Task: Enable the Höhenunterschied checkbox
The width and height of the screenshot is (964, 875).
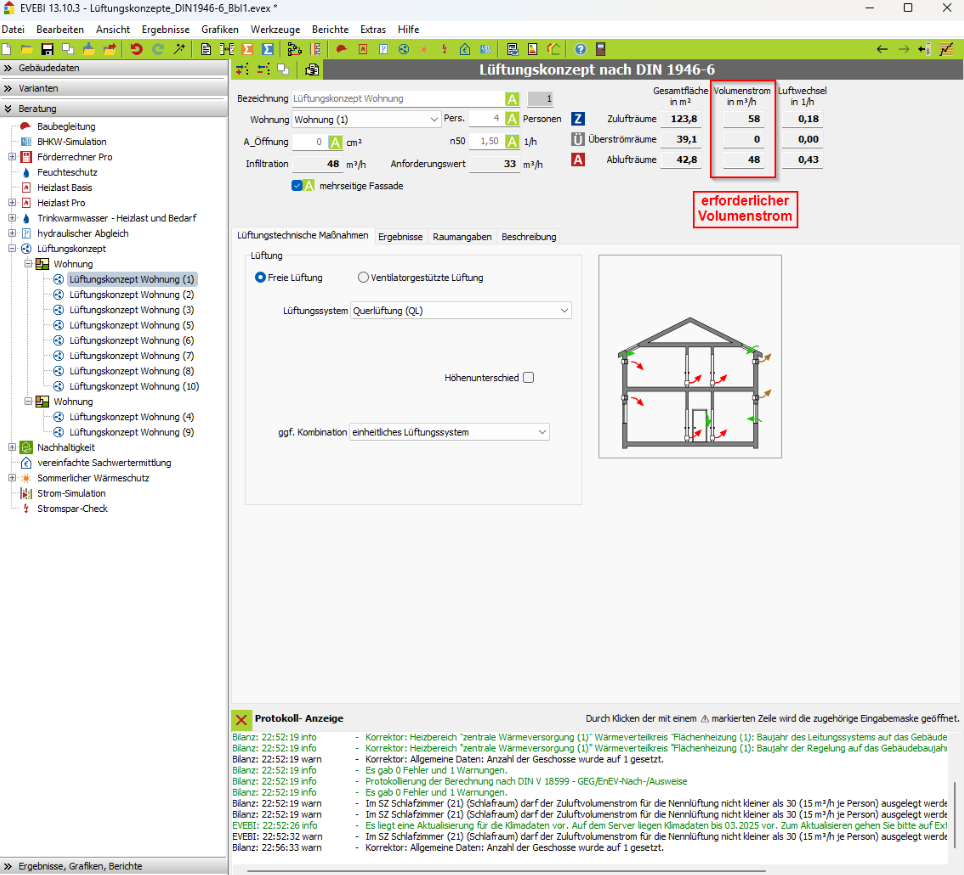Action: [528, 378]
